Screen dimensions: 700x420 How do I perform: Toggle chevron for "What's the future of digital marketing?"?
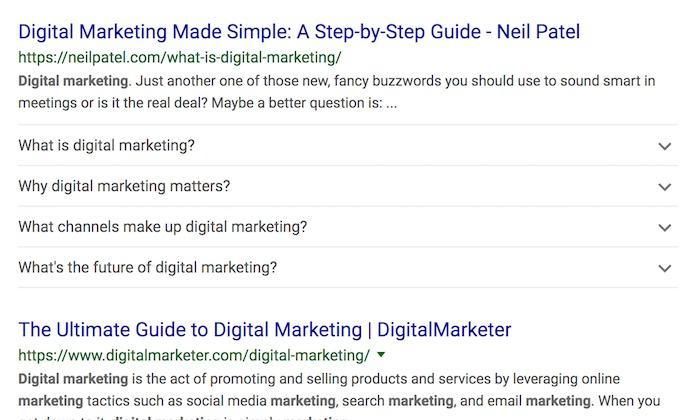point(664,268)
